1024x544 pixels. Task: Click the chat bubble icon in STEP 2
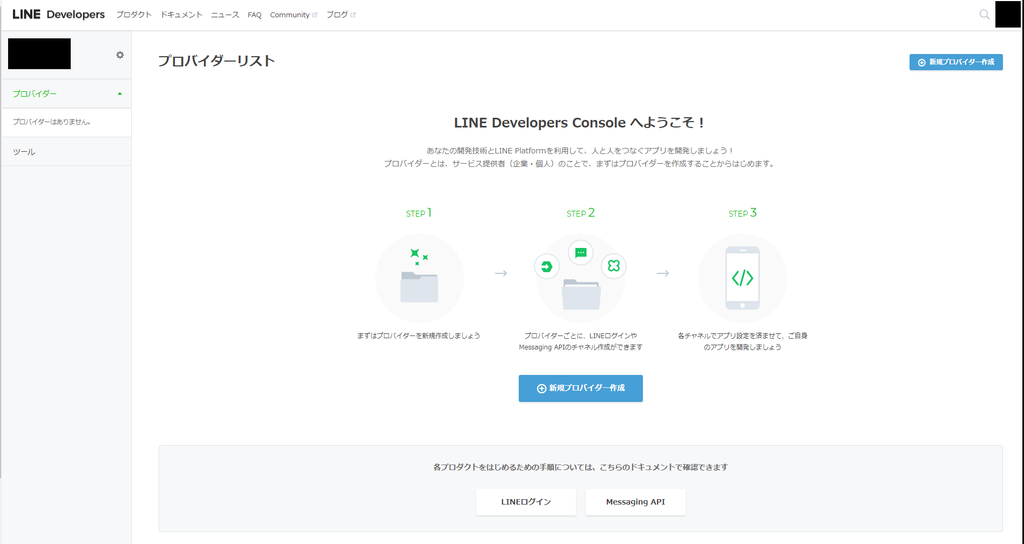click(x=581, y=252)
